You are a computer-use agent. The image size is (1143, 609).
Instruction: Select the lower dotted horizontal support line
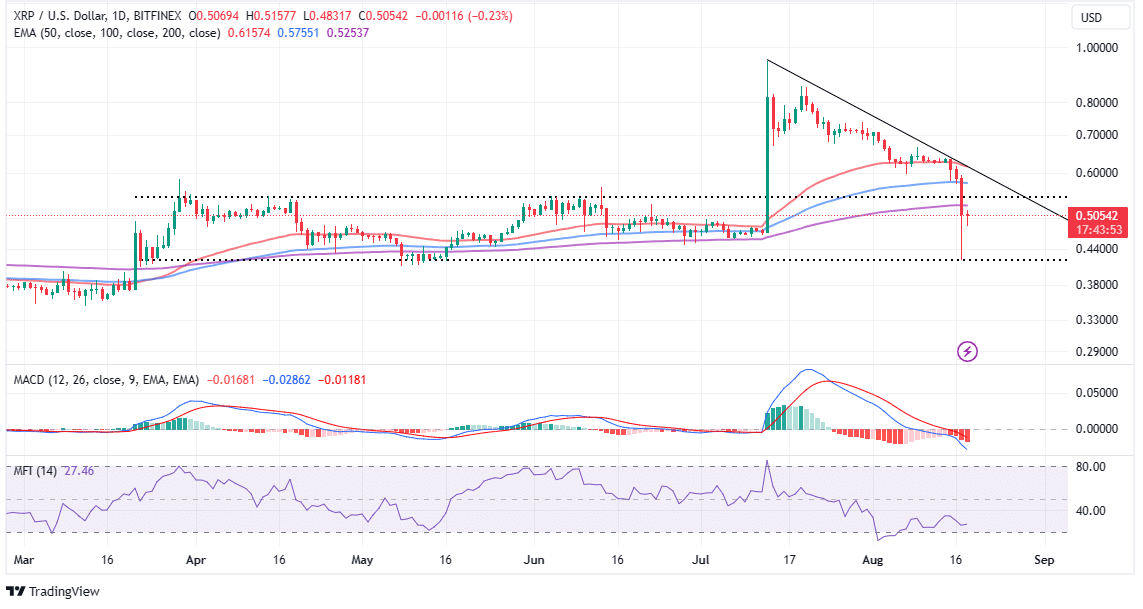coord(600,260)
